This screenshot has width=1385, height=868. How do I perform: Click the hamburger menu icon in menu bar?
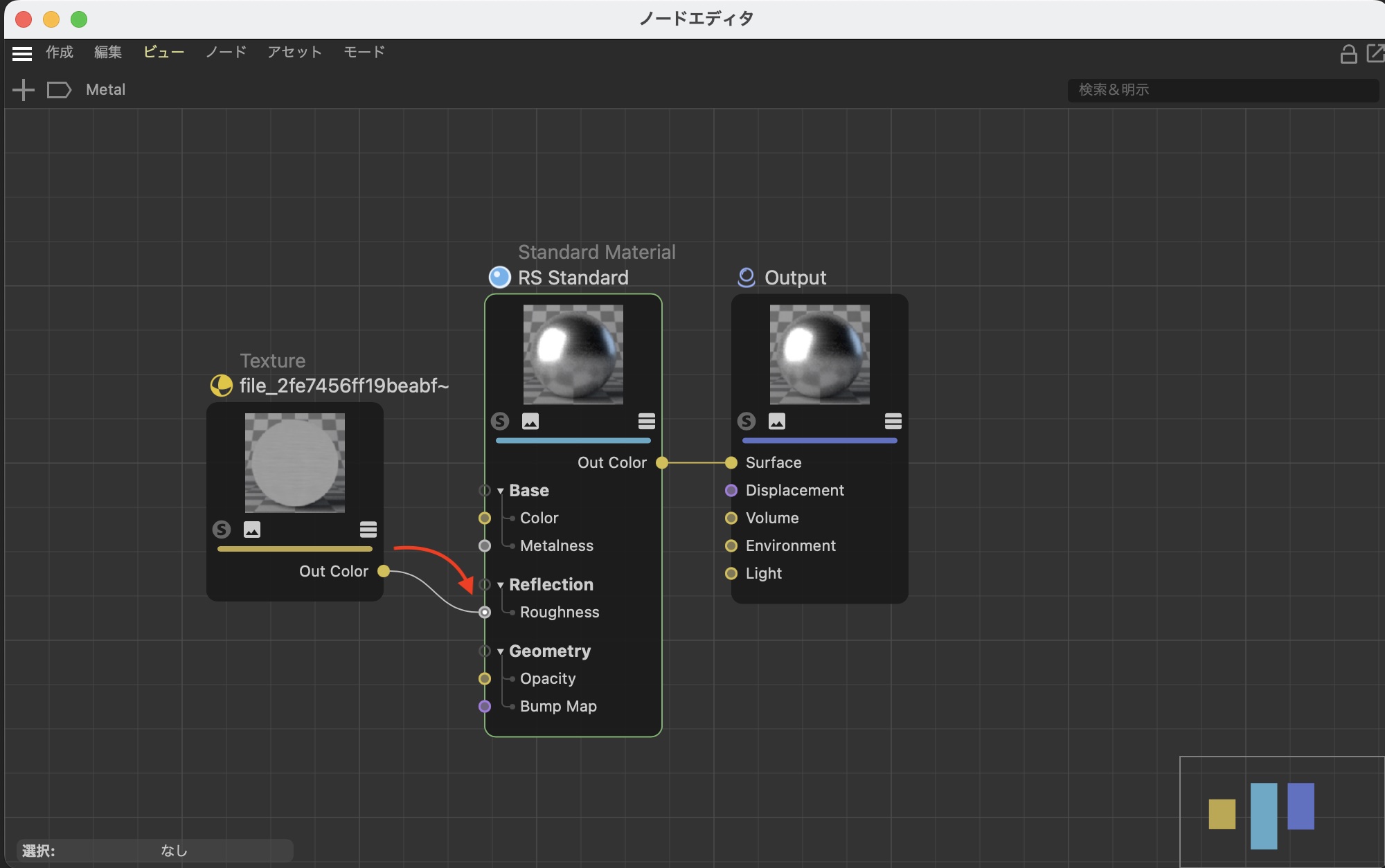[22, 53]
